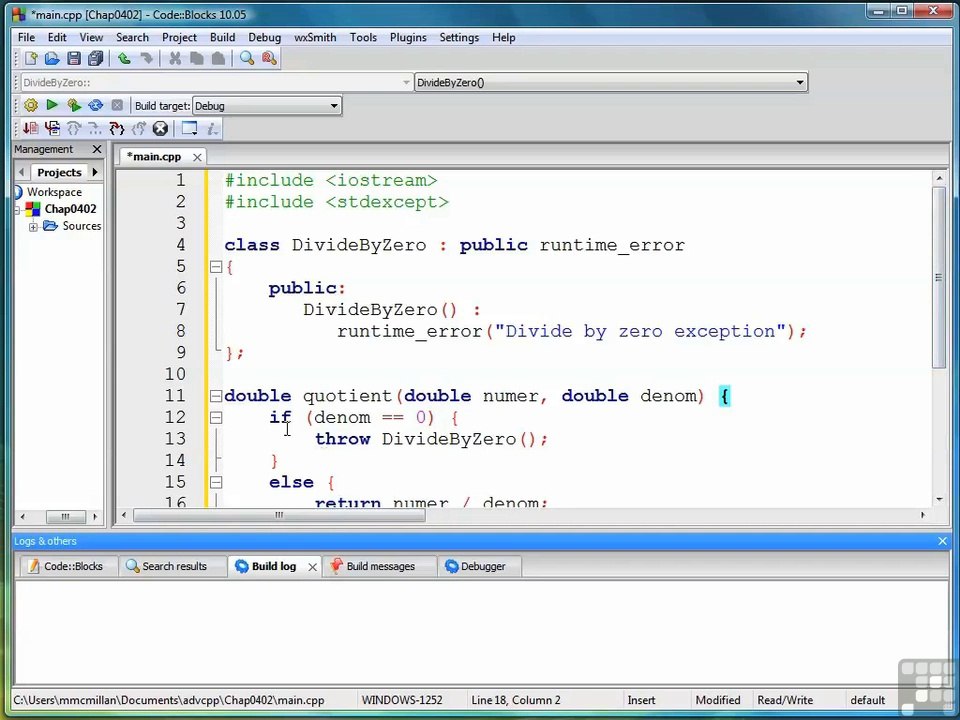The width and height of the screenshot is (960, 720).
Task: Save the file with the floppy icon
Action: click(74, 59)
